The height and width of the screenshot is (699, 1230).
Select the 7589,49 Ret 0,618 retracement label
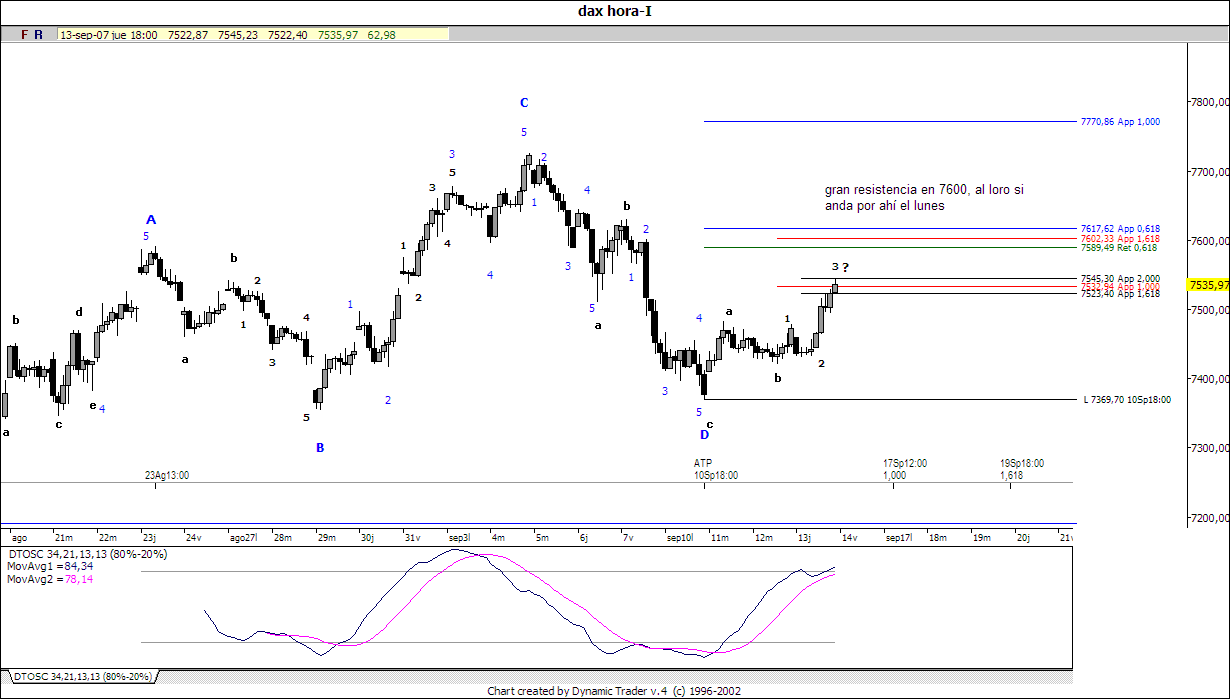pos(1119,248)
